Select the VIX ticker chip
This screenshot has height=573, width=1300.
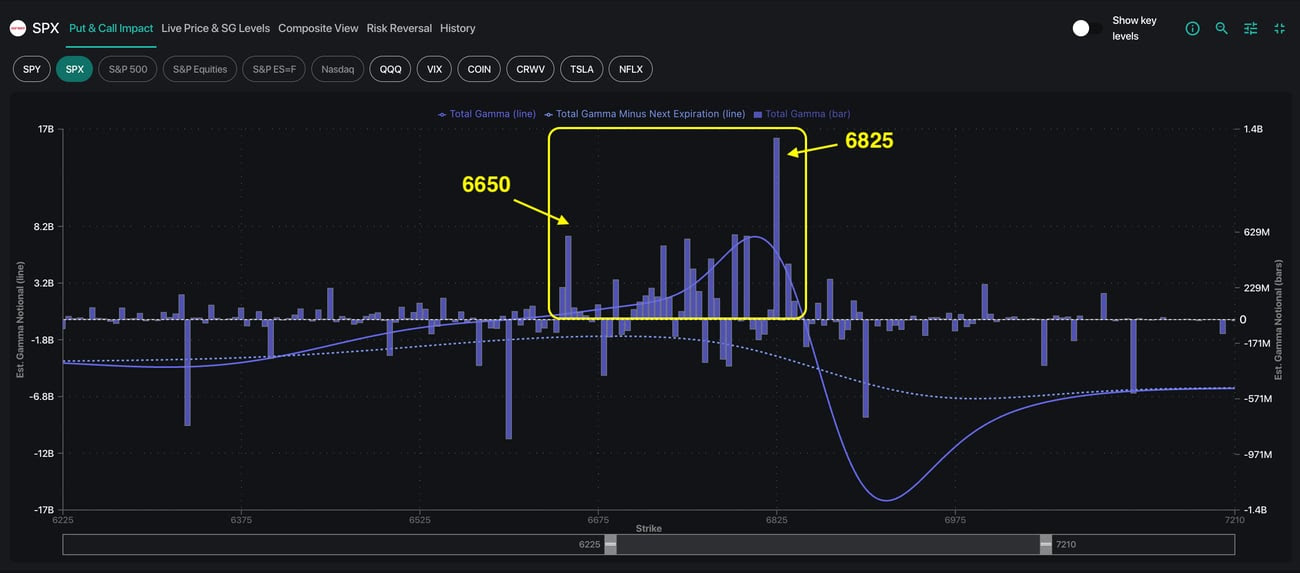click(x=434, y=69)
